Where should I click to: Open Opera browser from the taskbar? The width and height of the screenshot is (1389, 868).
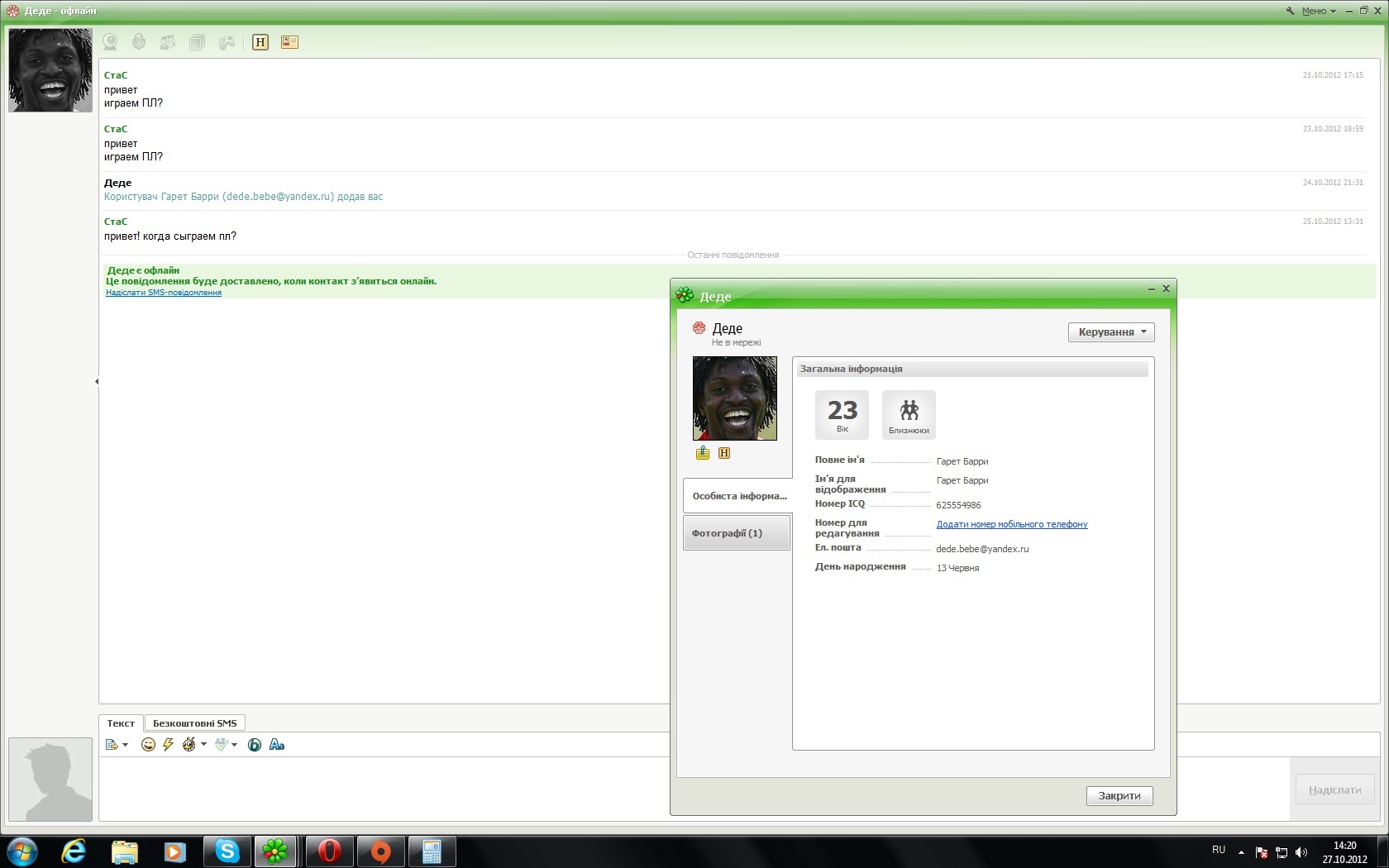[330, 851]
